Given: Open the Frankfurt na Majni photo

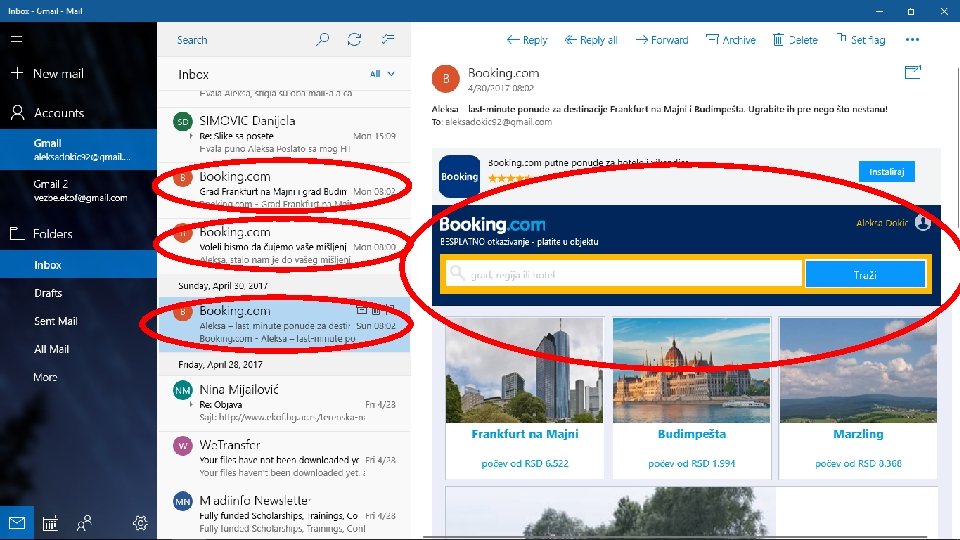Looking at the screenshot, I should 524,370.
